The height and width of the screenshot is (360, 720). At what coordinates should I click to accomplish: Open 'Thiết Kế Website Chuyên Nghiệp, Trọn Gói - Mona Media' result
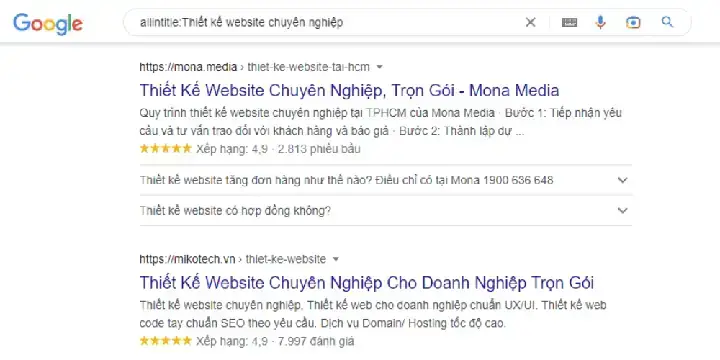349,90
